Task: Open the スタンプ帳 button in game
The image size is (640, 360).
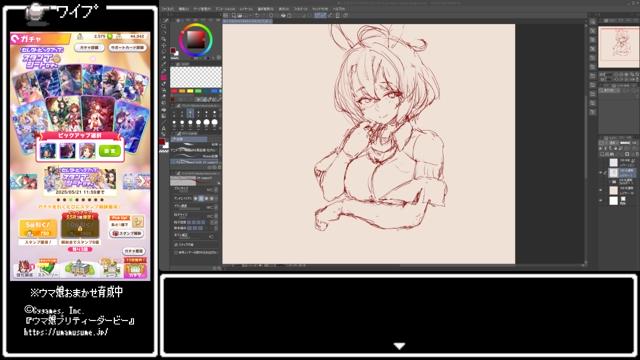Action: click(x=127, y=233)
